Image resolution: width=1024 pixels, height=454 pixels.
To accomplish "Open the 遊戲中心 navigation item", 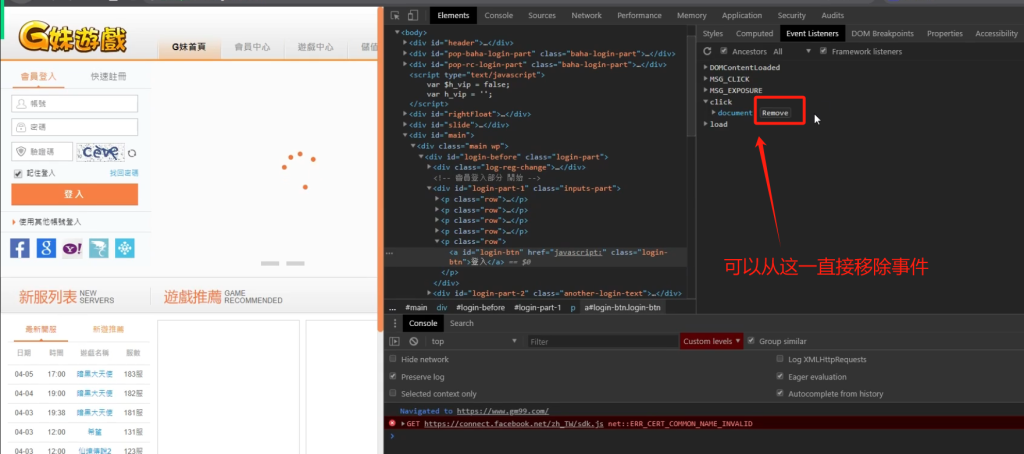I will [x=315, y=47].
